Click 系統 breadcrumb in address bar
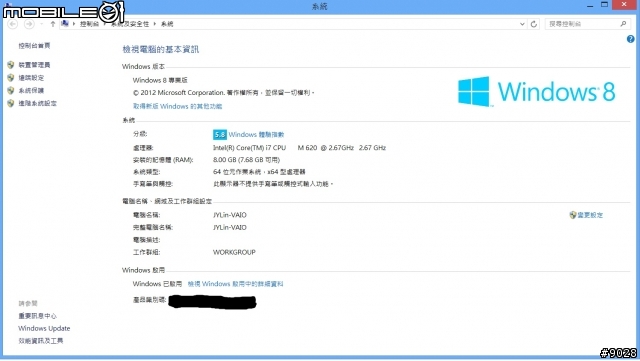 pos(167,24)
